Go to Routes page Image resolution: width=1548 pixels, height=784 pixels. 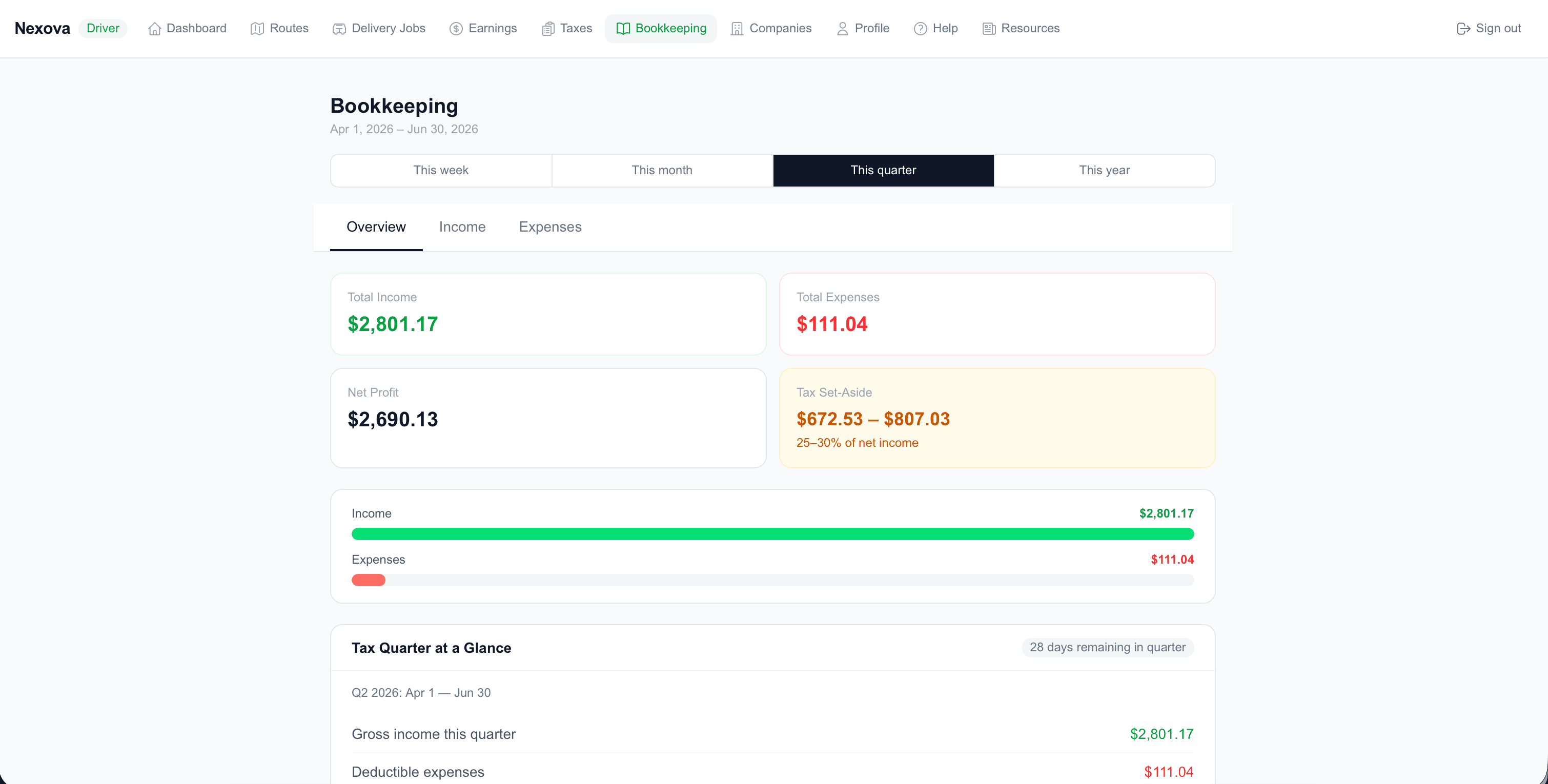point(279,28)
